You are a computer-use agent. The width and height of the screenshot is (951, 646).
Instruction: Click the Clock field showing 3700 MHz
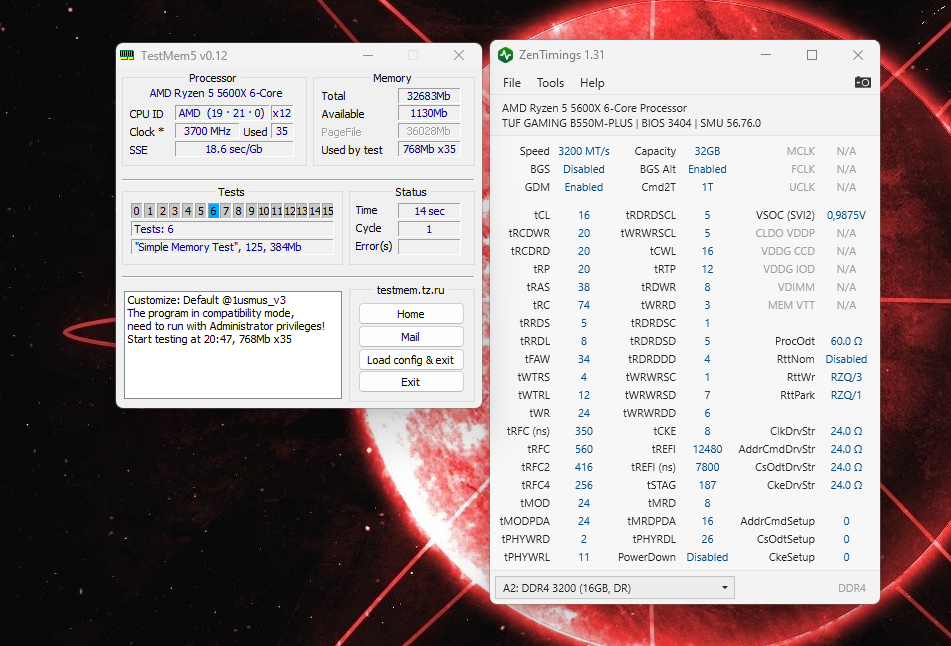[205, 131]
